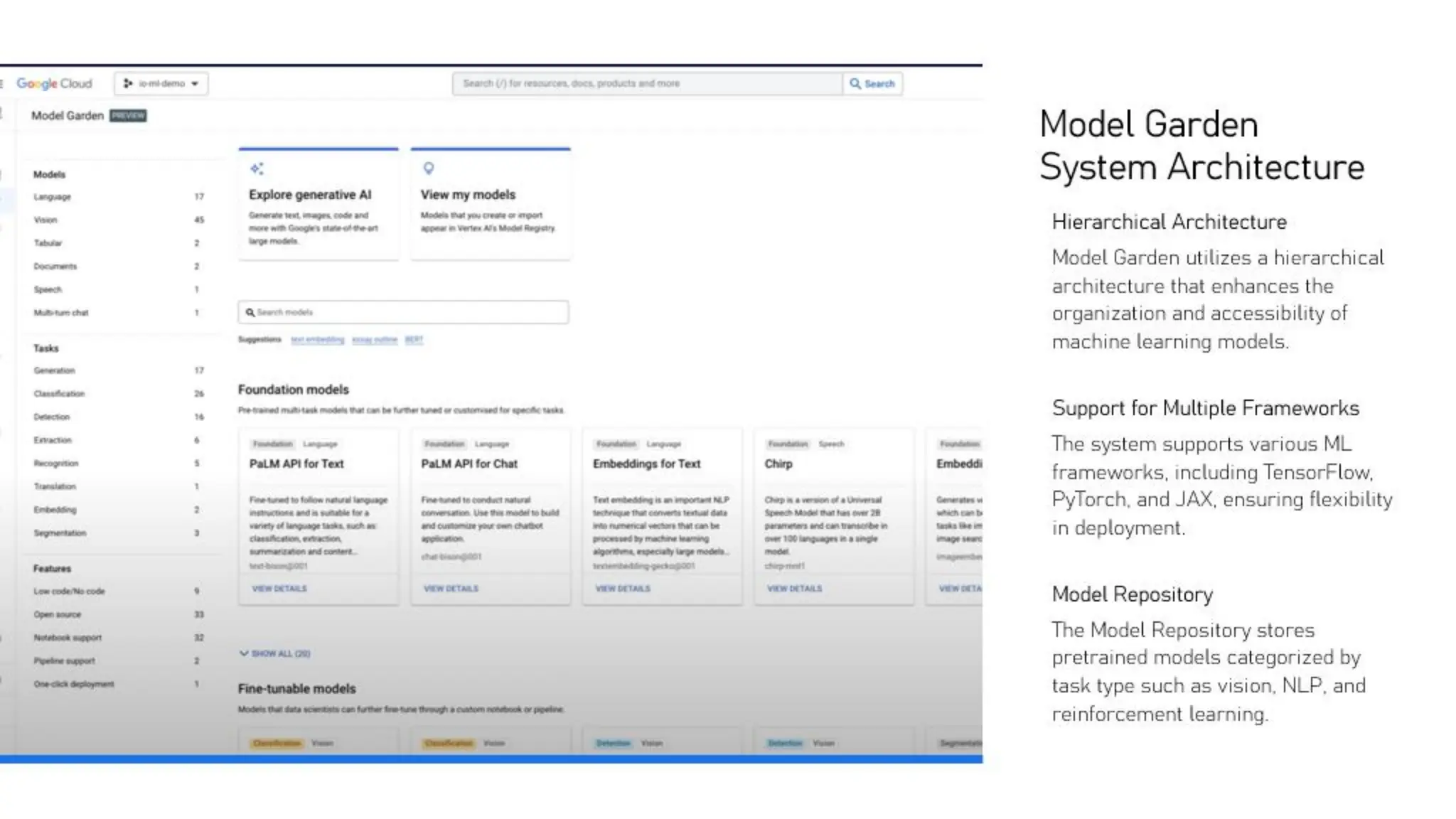Select the Recognition task filter
The image size is (1456, 819).
coord(118,464)
